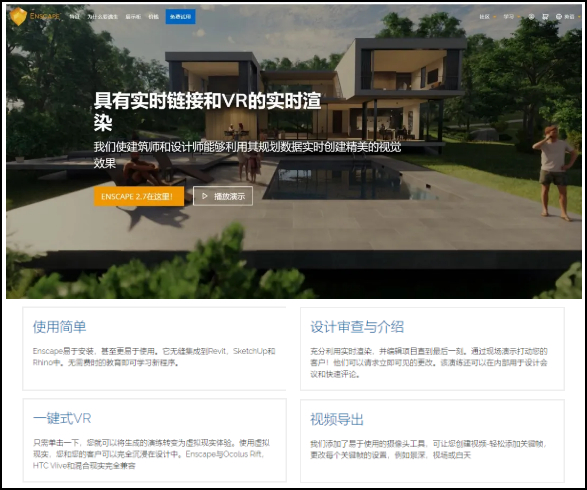
Task: Click the blue 免费试用 button
Action: pos(180,16)
